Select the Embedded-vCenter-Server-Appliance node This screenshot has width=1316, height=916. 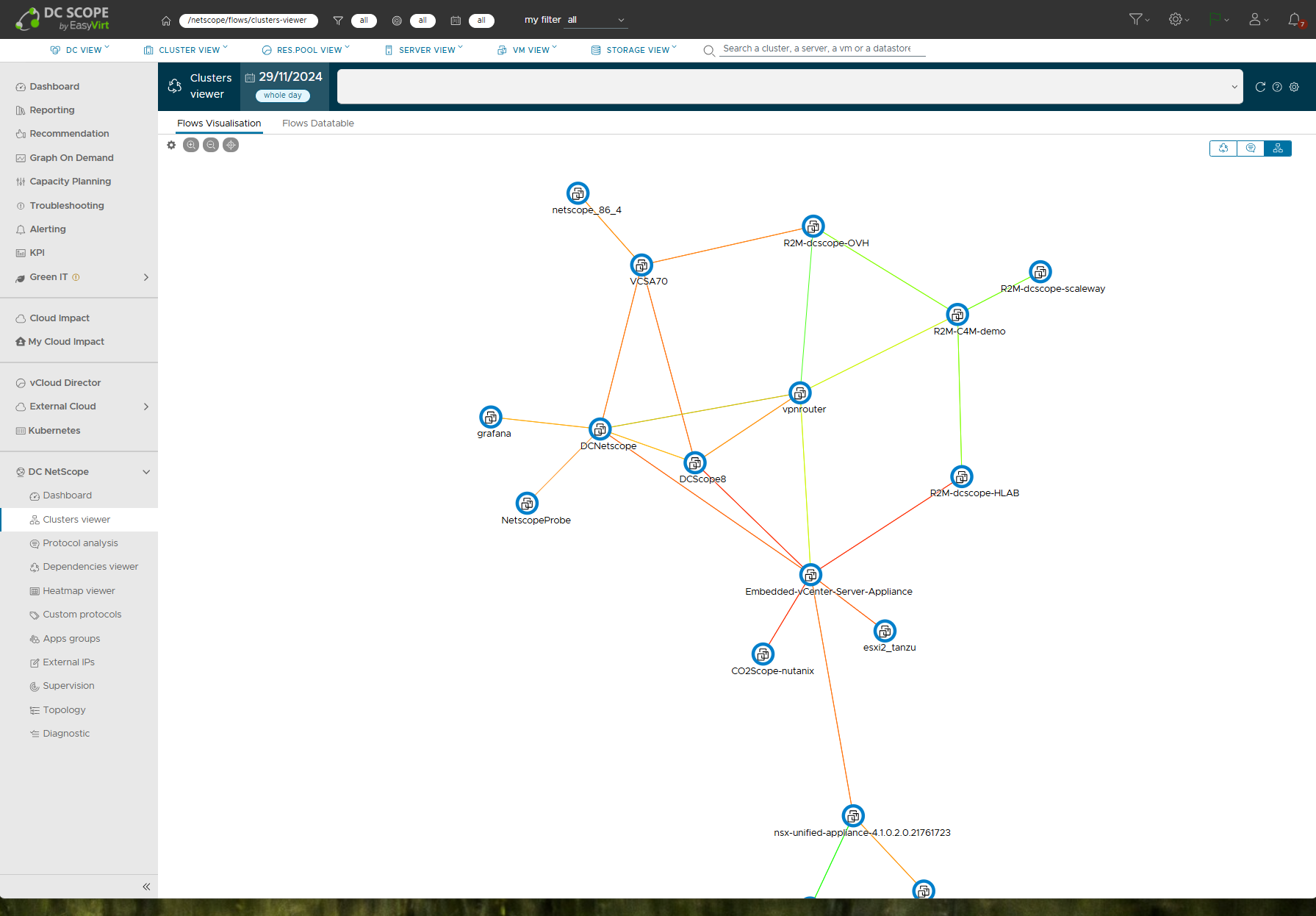[x=810, y=575]
